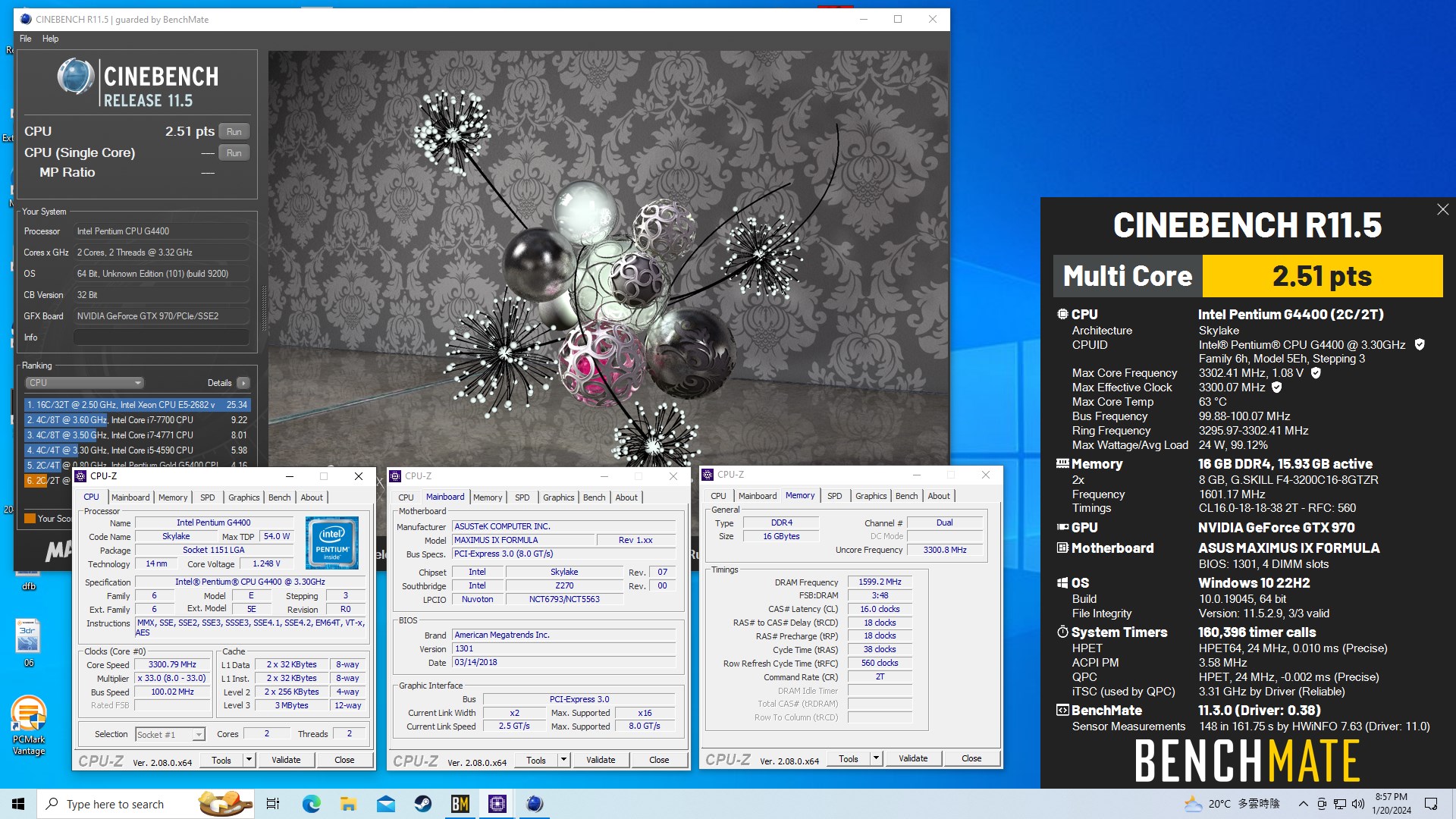Toggle the ranking Details arrow button
Viewport: 1456px width, 819px height.
(243, 383)
